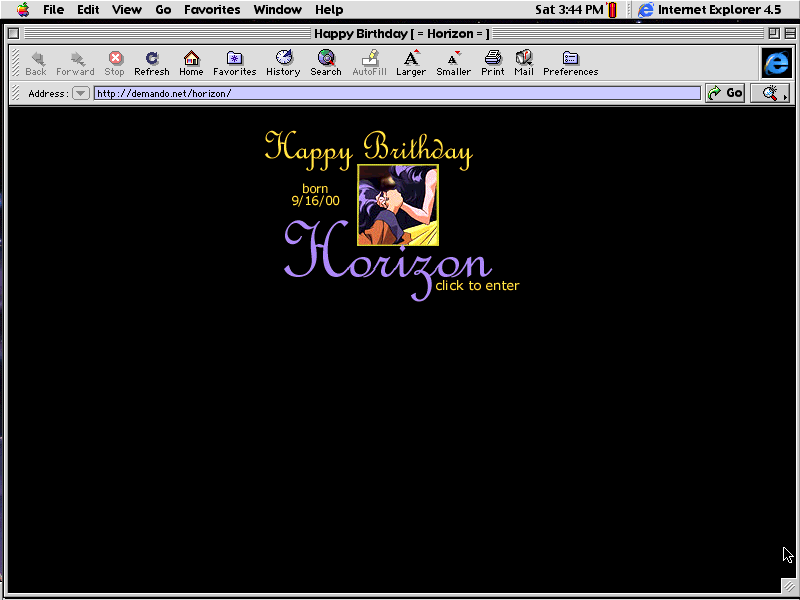800x600 pixels.
Task: Expand the Address history dropdown arrow
Action: point(81,93)
